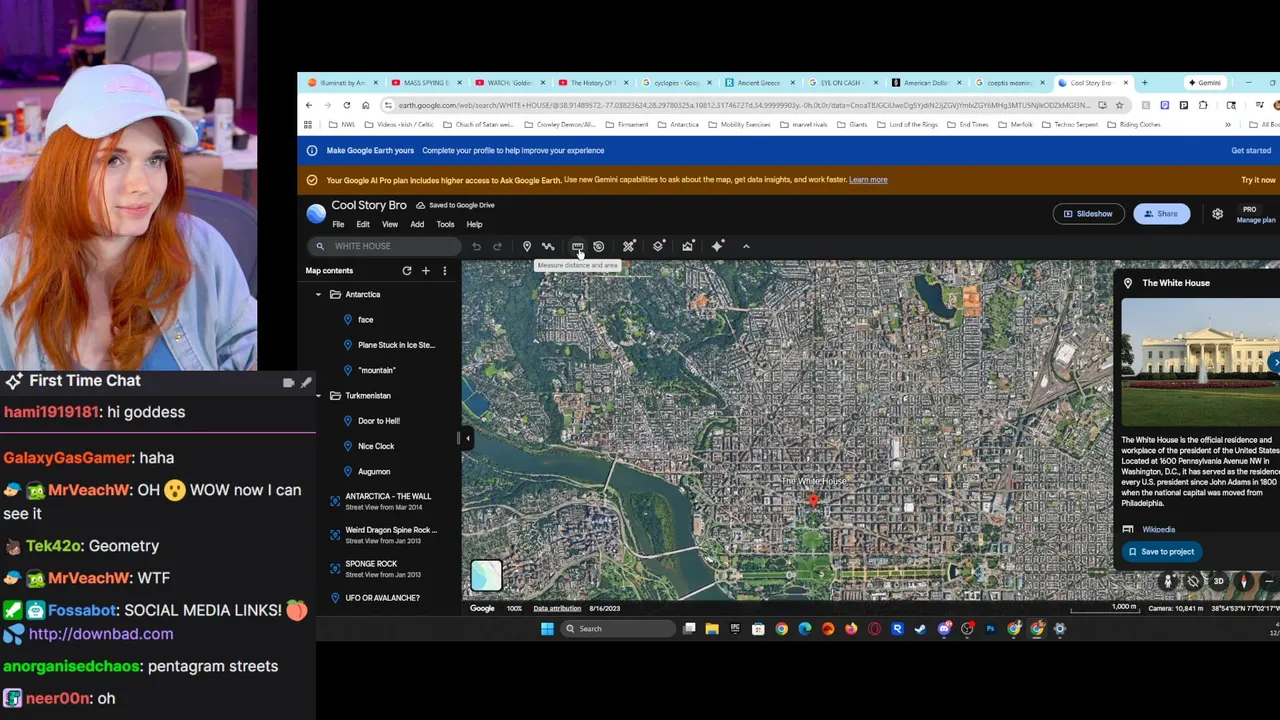Collapse the Map contents side panel arrow
1280x720 pixels.
click(467, 438)
